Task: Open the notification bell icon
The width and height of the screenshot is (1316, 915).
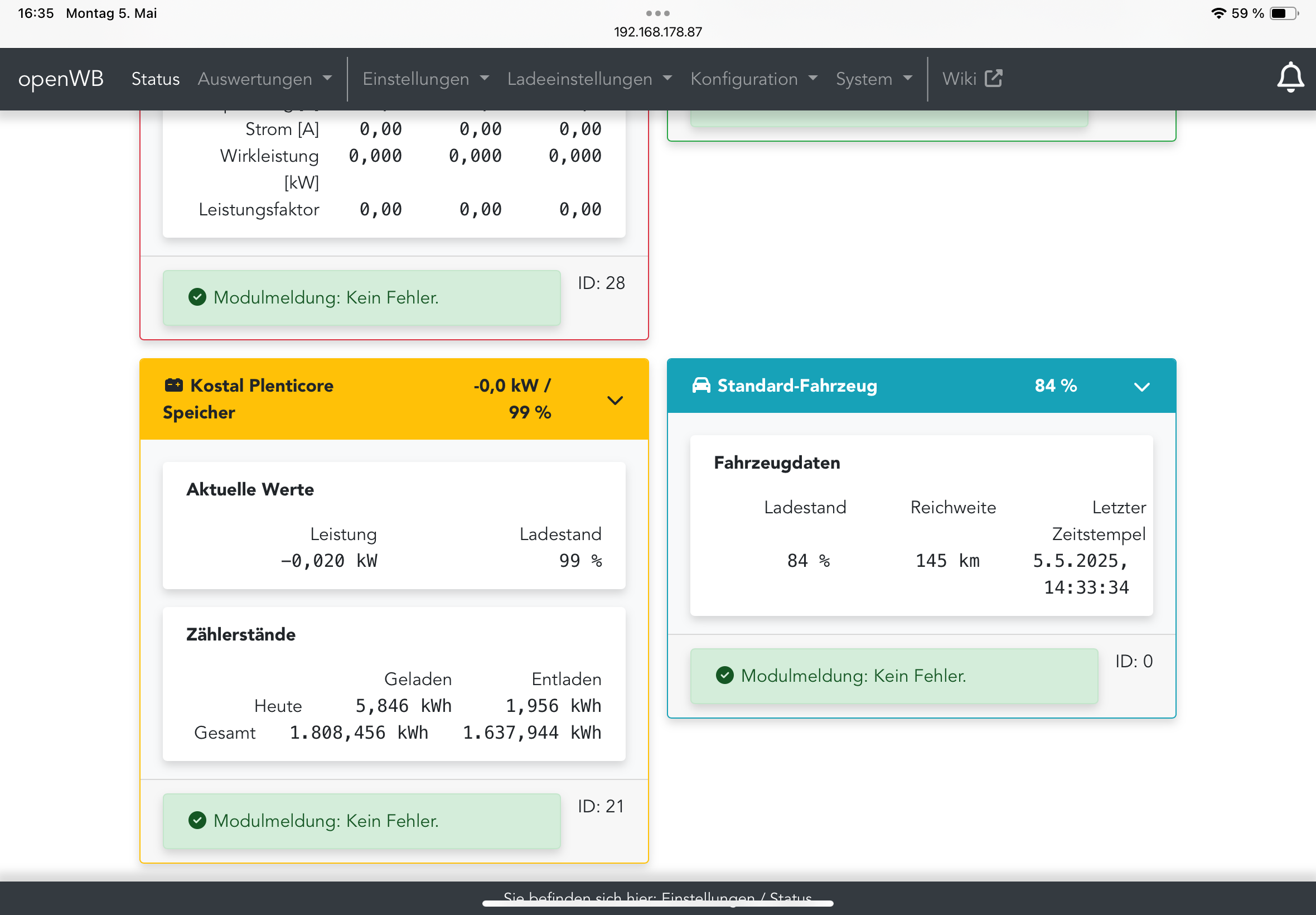Action: click(1290, 79)
